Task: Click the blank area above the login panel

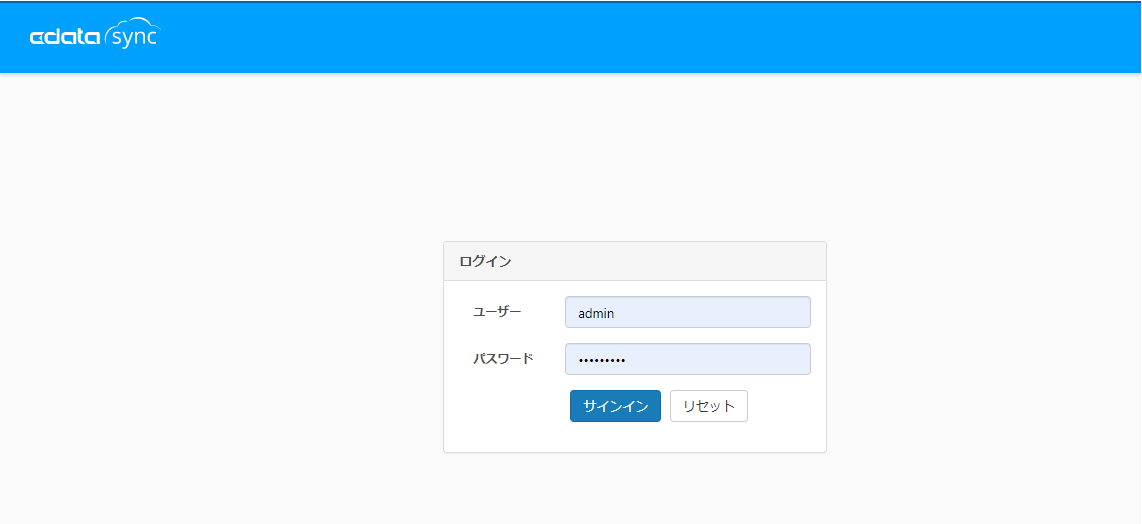Action: (x=634, y=160)
